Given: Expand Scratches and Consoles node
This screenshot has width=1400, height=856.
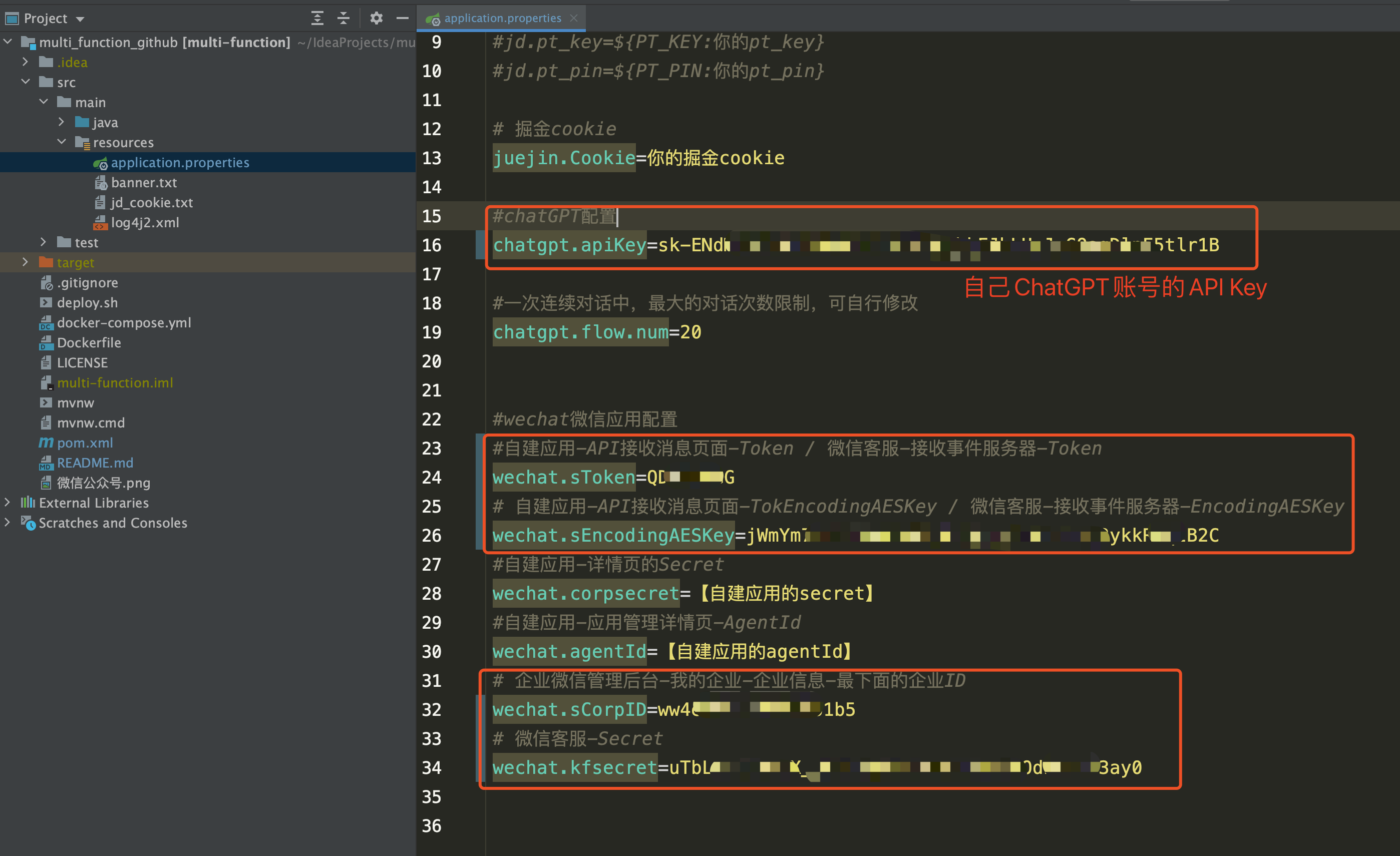Looking at the screenshot, I should tap(8, 523).
